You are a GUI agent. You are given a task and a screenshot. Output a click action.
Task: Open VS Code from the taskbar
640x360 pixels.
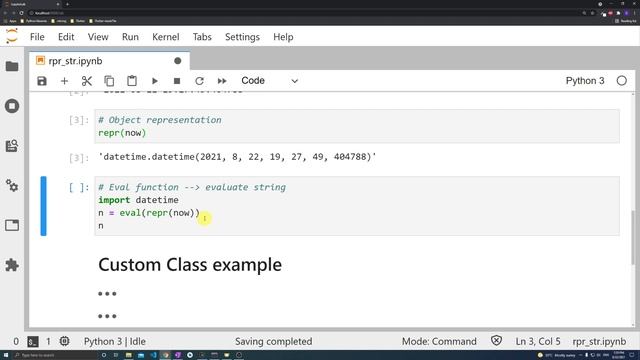point(153,355)
